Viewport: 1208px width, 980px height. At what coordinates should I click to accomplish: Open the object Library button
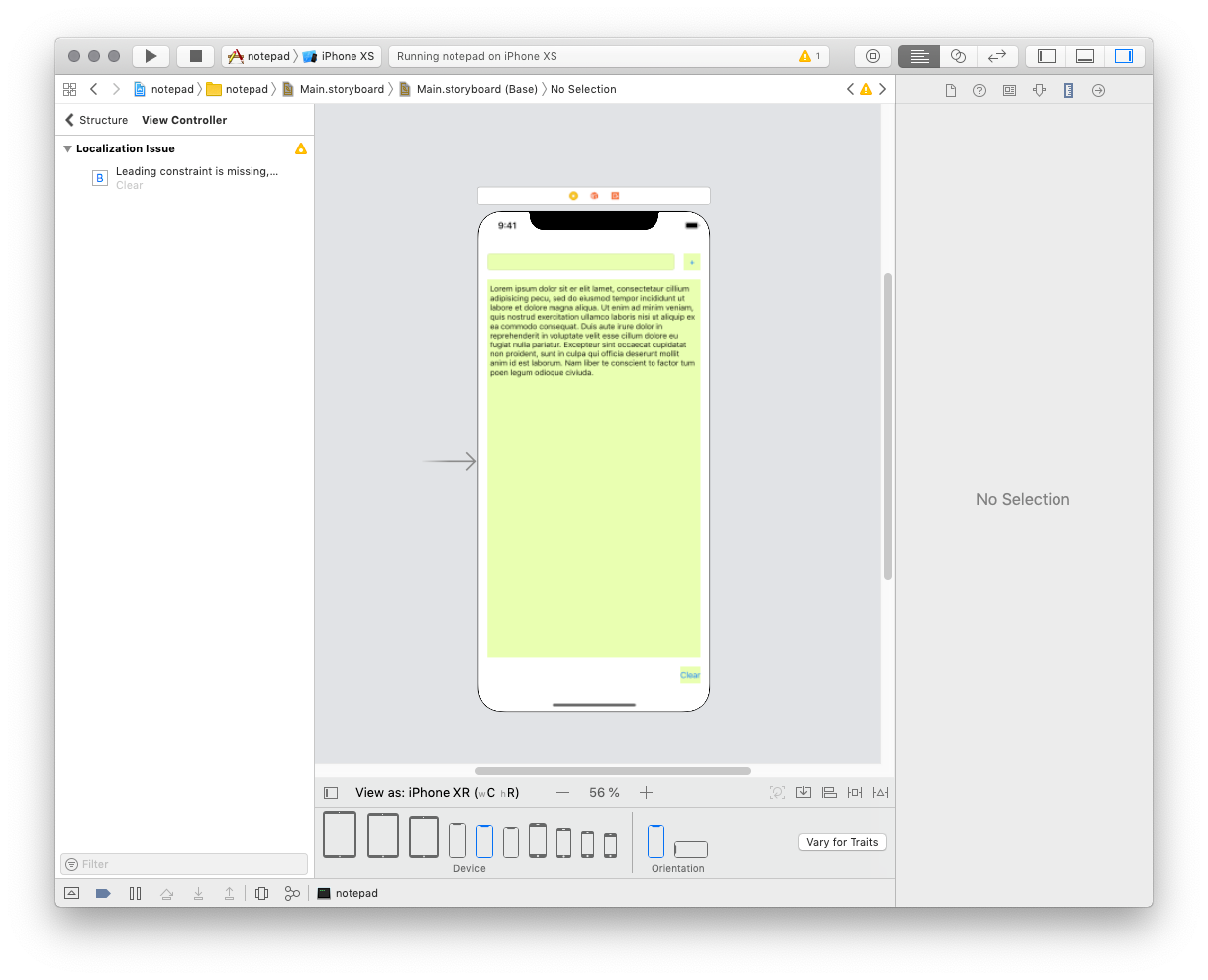[872, 56]
